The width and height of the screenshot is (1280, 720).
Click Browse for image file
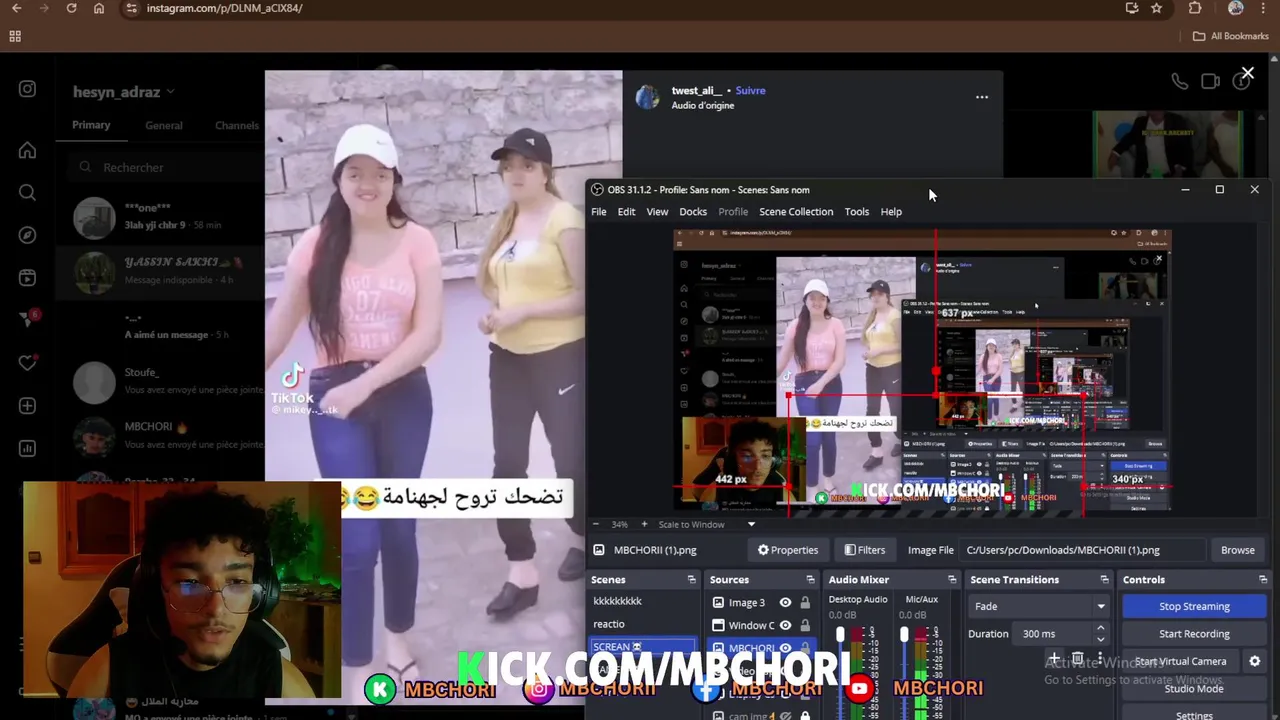point(1237,550)
